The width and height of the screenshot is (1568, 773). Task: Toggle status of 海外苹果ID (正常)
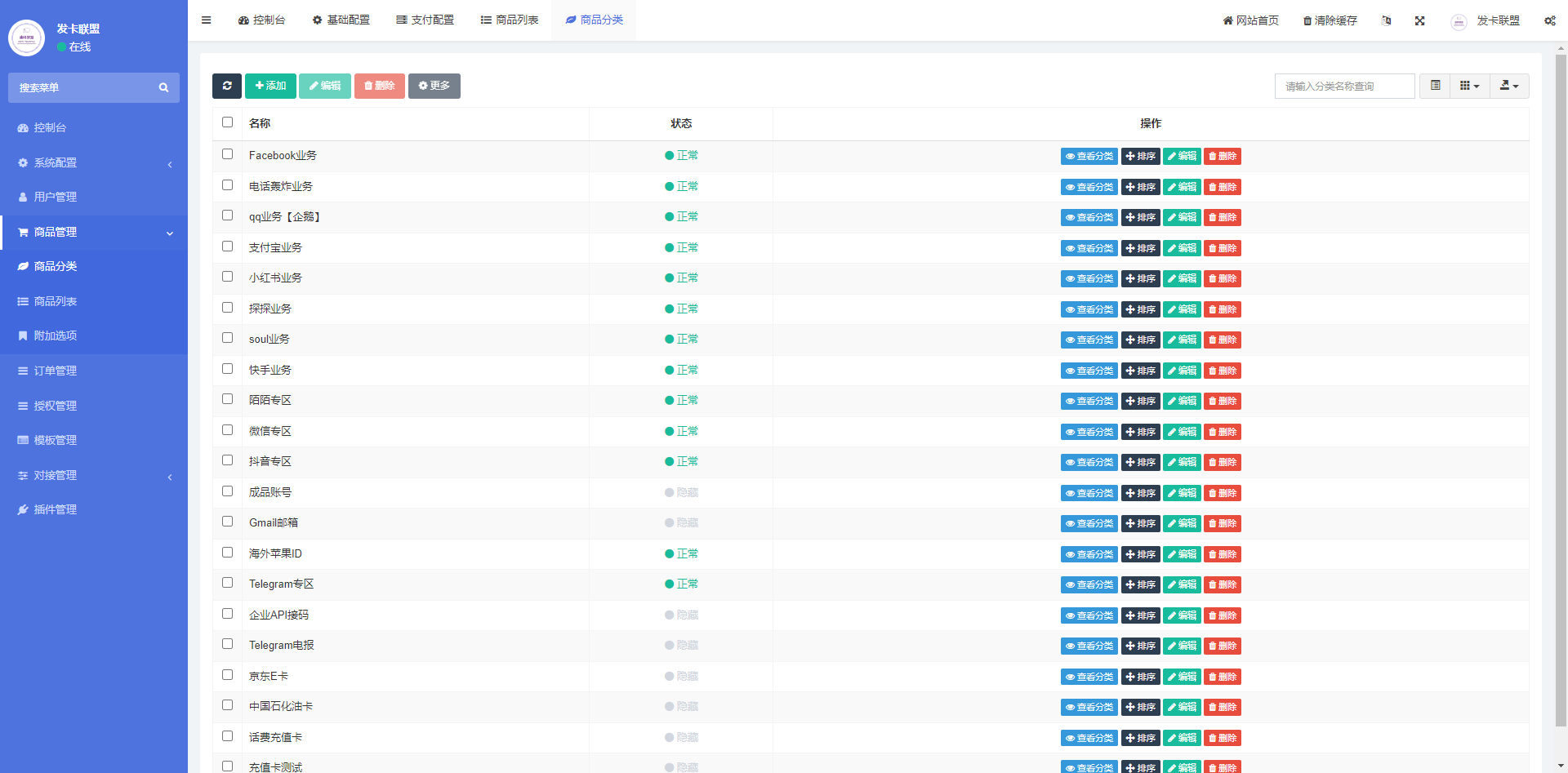click(681, 554)
